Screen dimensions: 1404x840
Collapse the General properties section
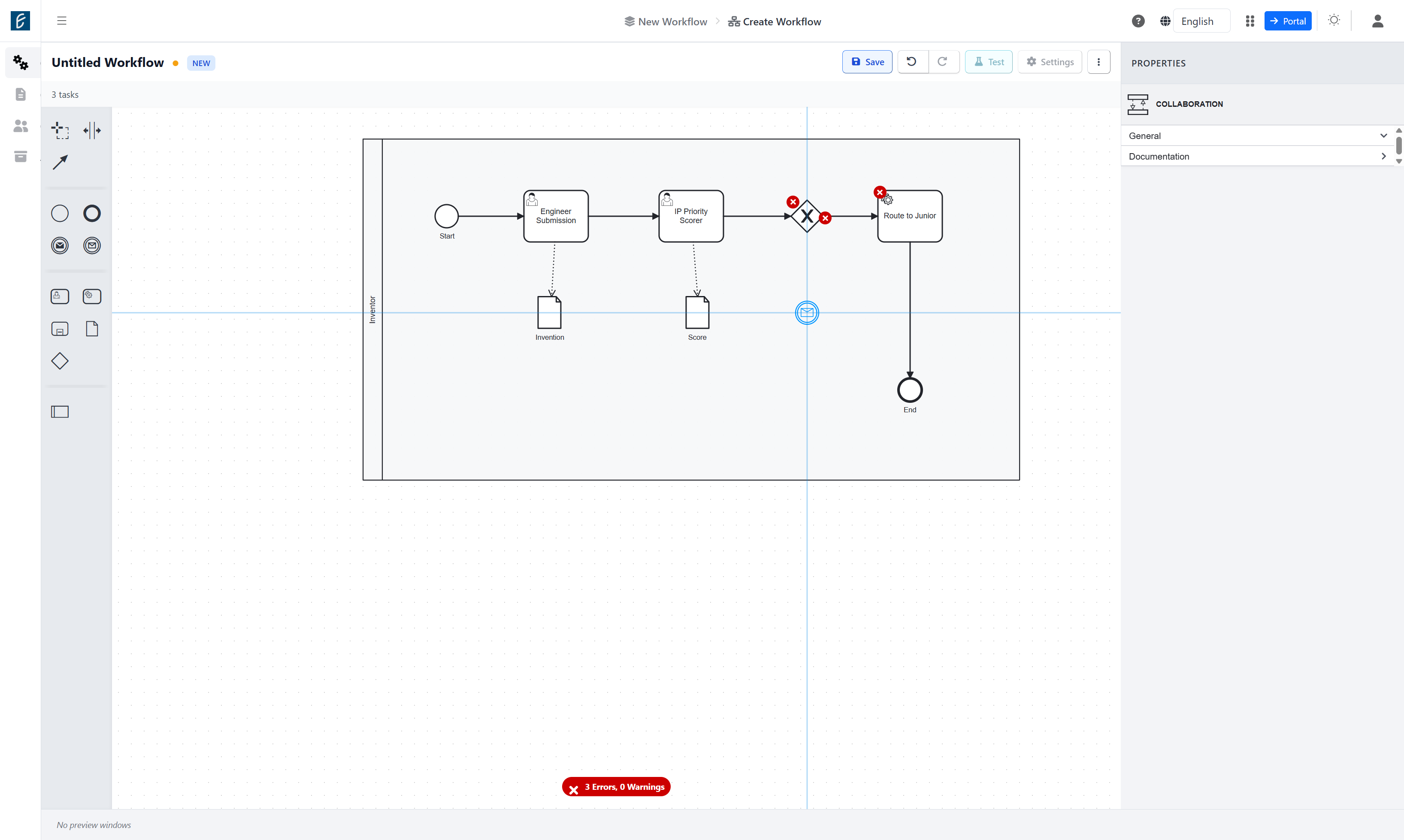[1258, 136]
